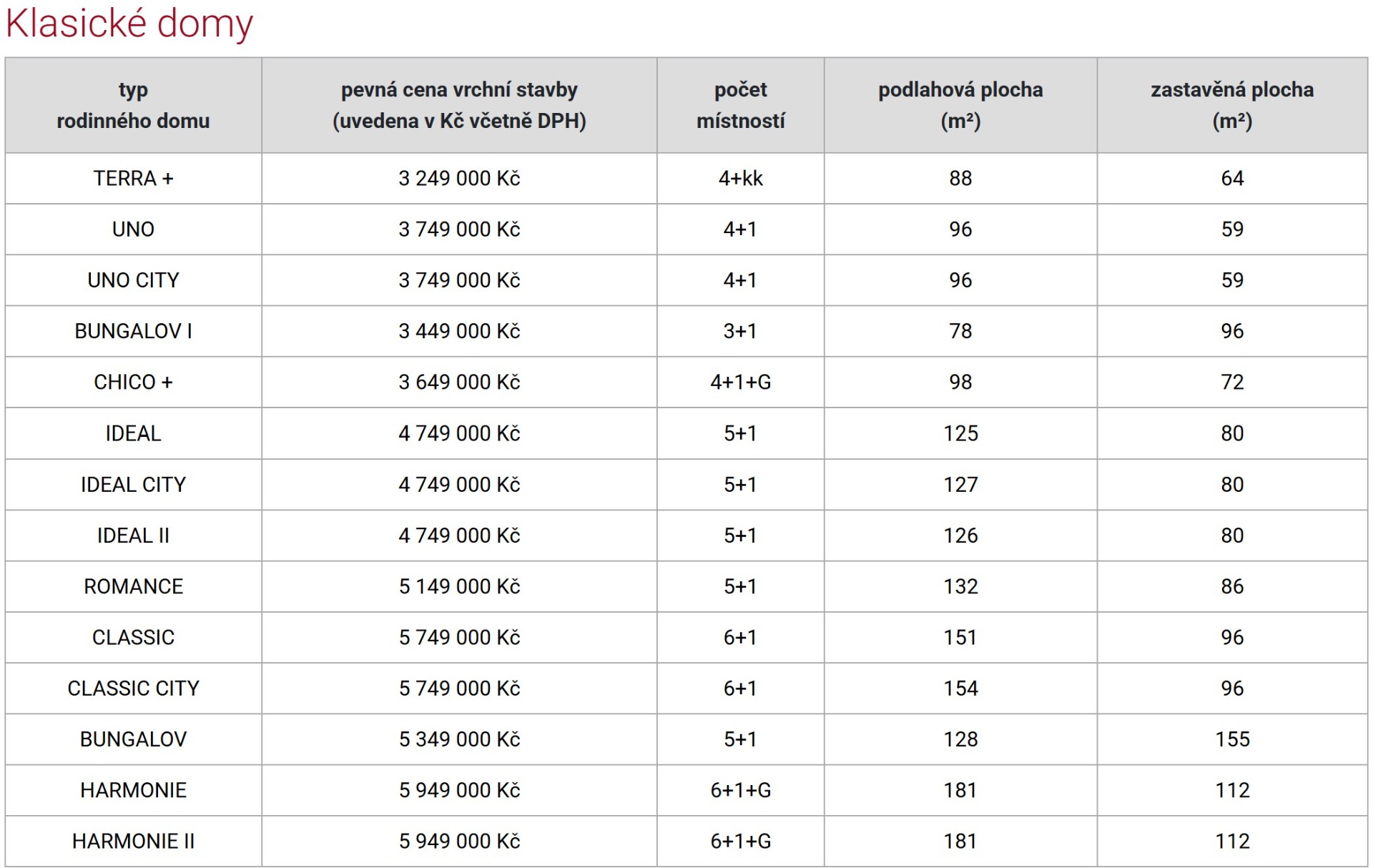Click the 4+kk room count cell
The height and width of the screenshot is (868, 1373).
tap(740, 178)
